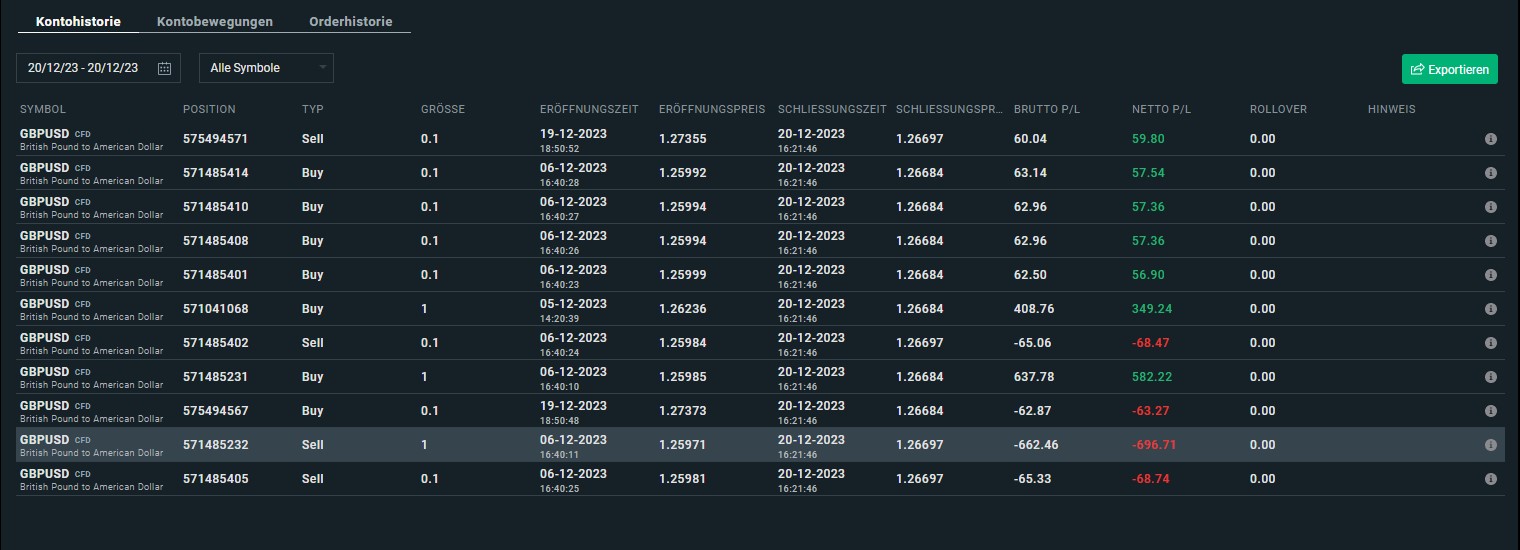Sort by the POSITION column header

click(210, 109)
